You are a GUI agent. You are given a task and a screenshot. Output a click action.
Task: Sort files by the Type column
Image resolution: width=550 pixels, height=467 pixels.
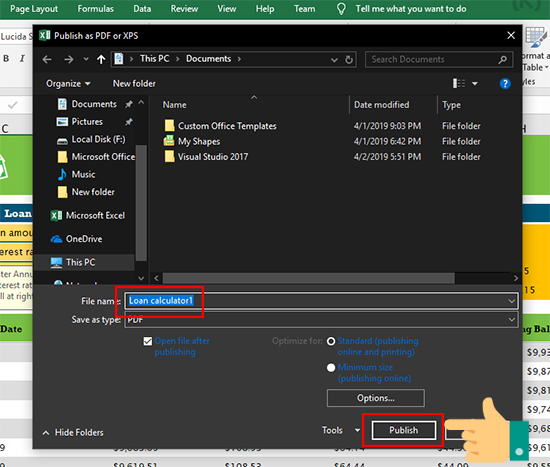click(x=451, y=105)
